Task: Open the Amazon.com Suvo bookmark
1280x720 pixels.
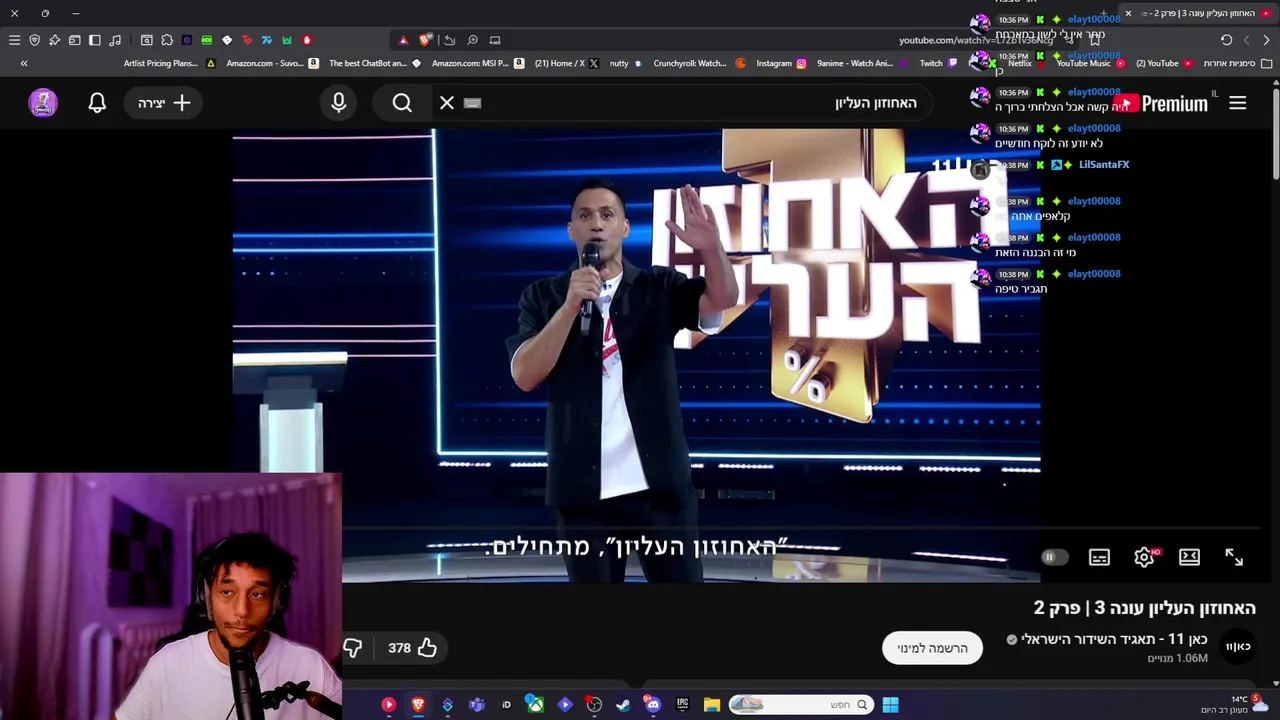Action: (x=272, y=63)
